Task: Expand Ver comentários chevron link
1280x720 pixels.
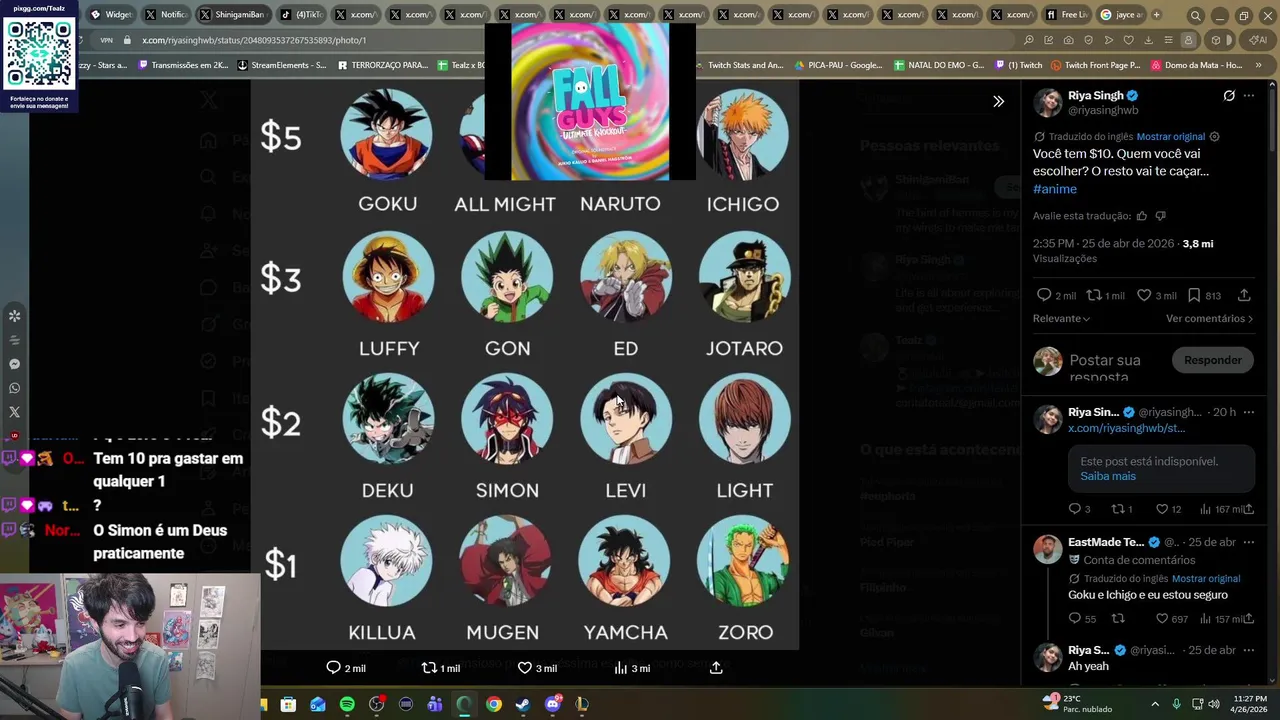Action: coord(1209,319)
